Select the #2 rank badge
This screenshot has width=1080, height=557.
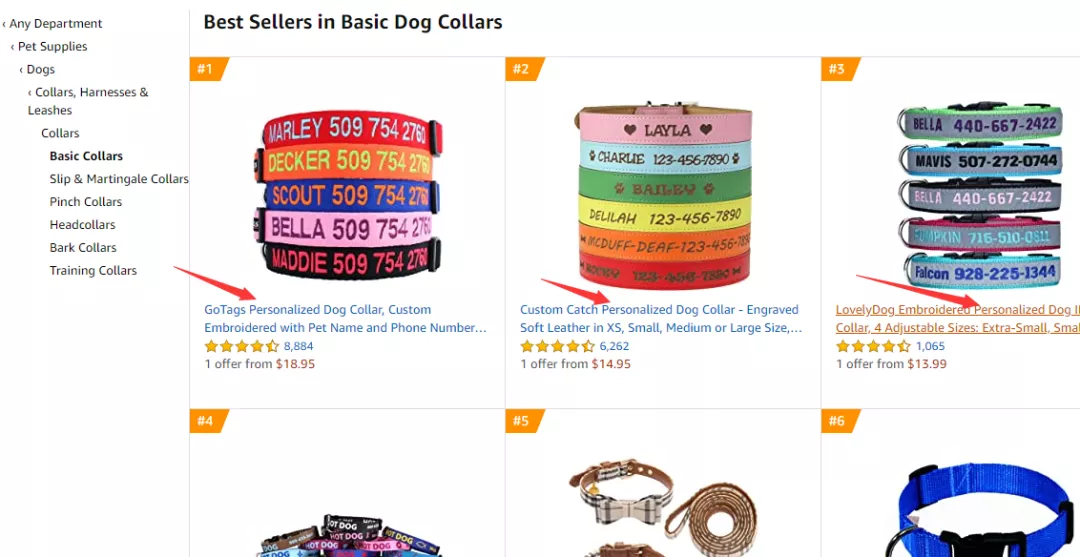coord(522,69)
